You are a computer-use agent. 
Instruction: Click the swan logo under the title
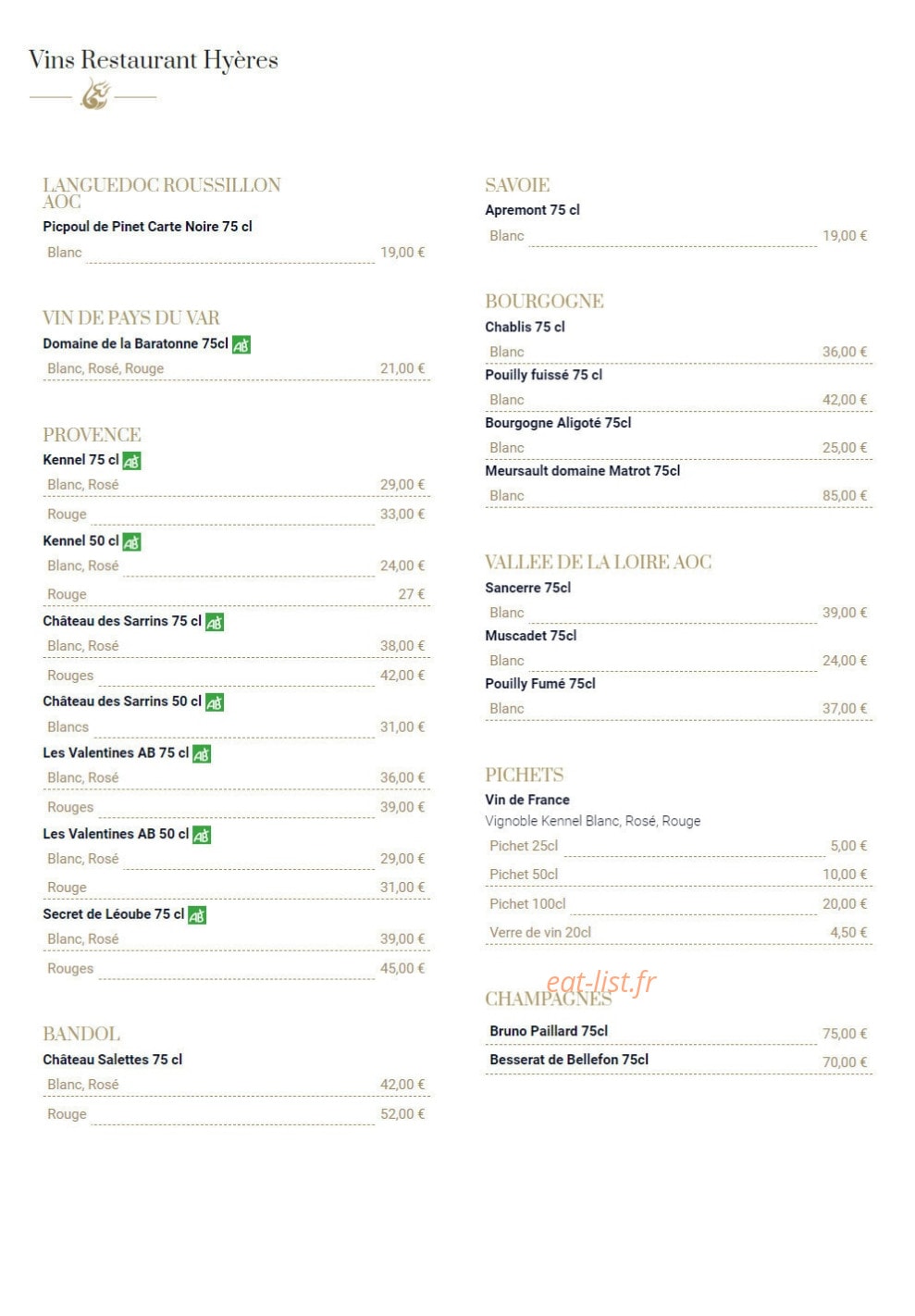94,94
